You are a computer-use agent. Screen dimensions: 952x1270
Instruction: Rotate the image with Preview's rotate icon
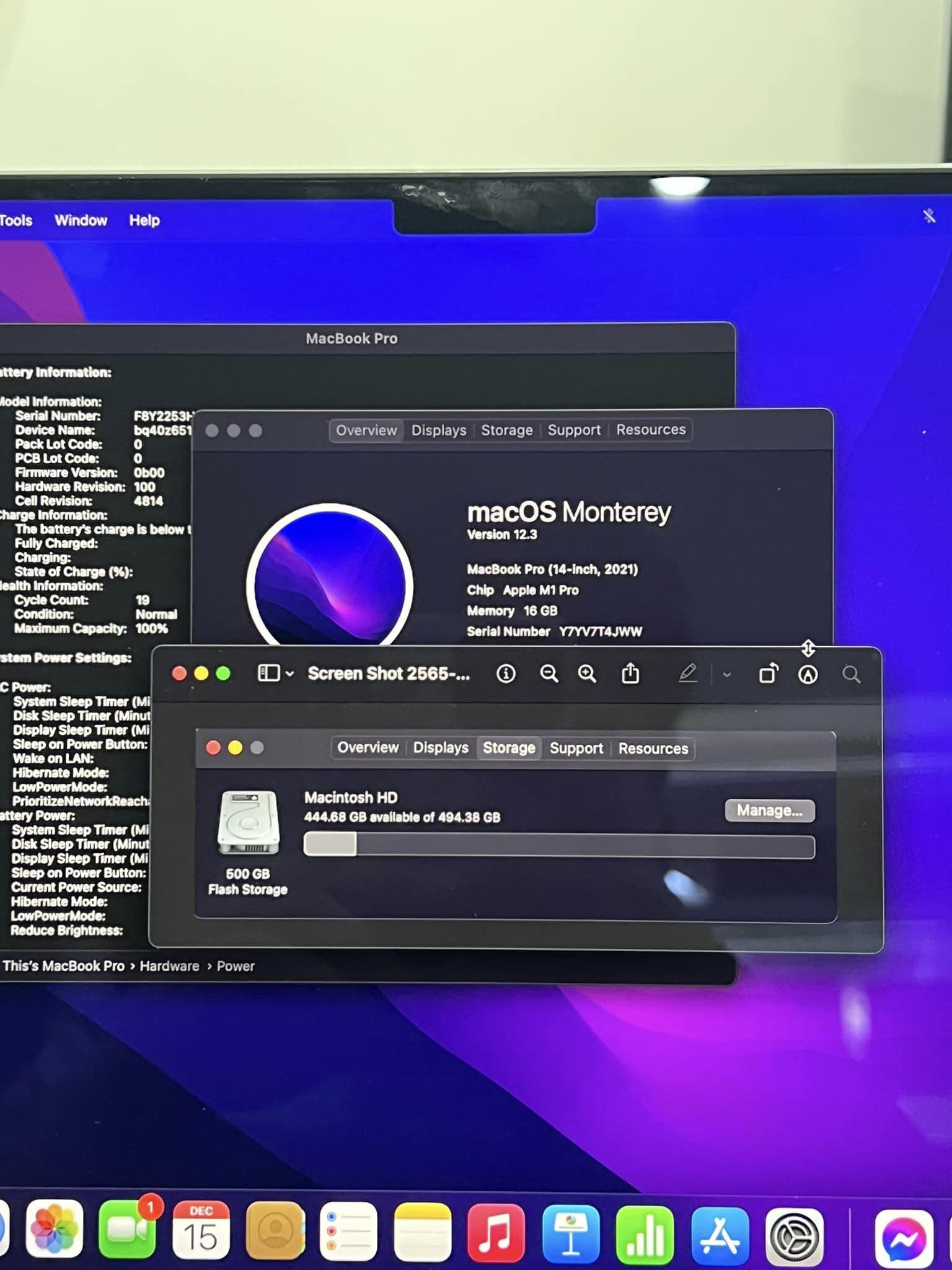point(769,673)
